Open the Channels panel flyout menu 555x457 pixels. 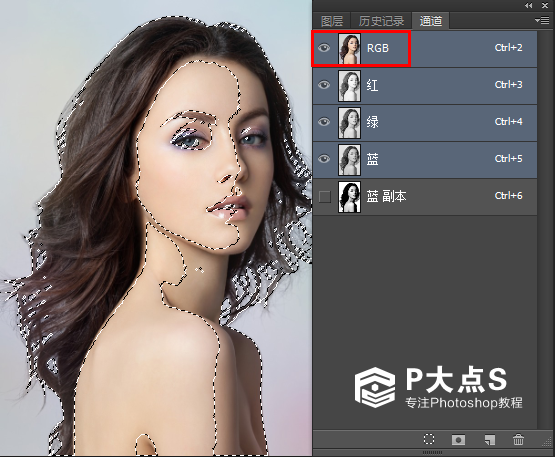[x=542, y=21]
